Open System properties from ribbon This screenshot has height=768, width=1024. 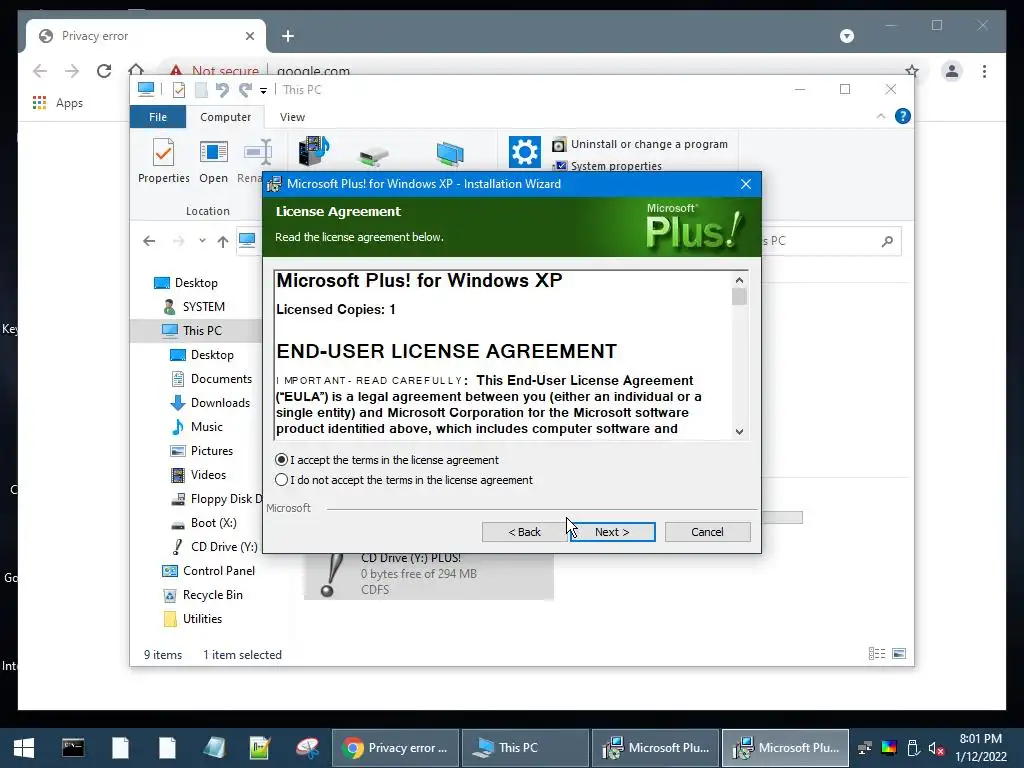tap(607, 166)
